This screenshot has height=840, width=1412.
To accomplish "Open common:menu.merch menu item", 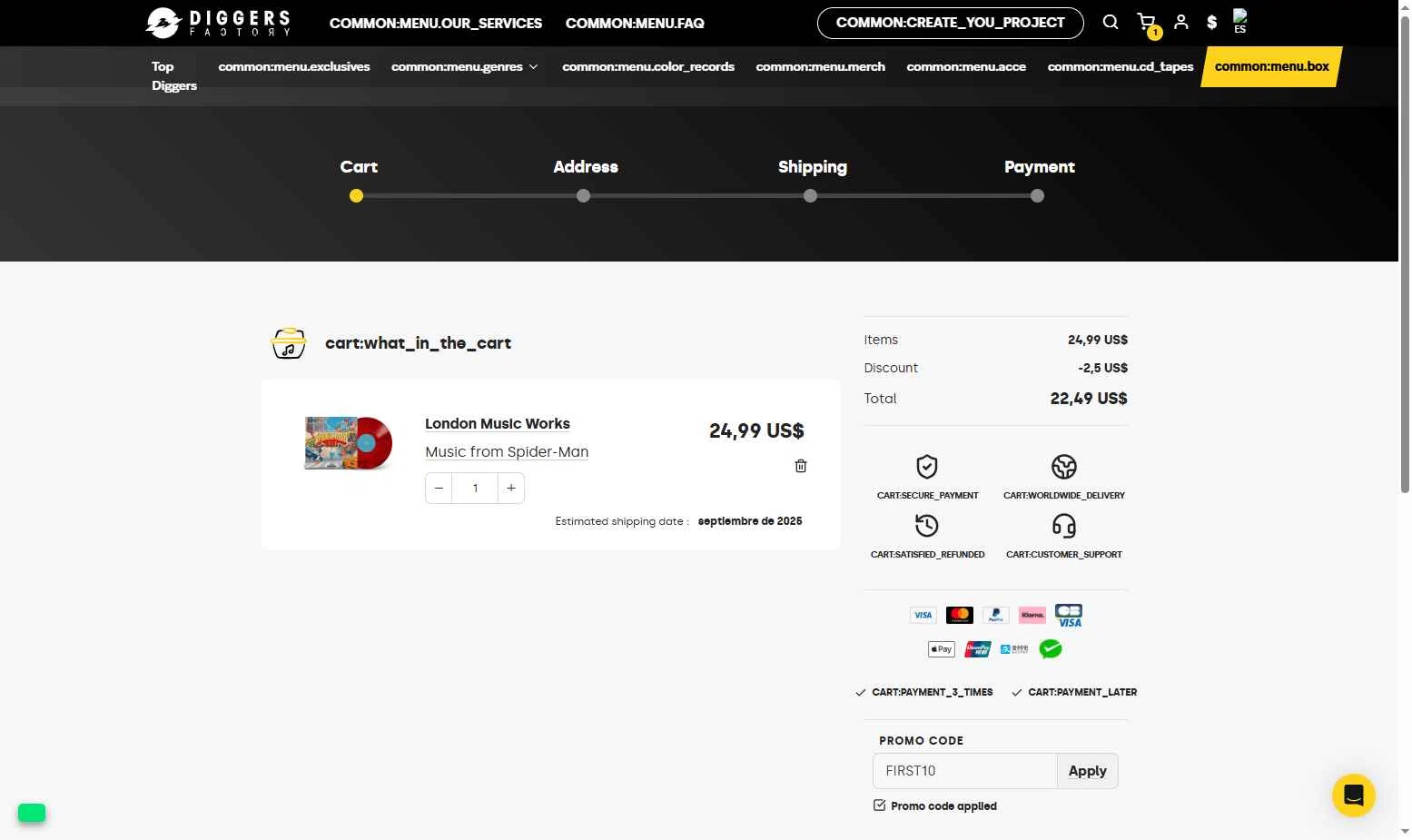I will (x=821, y=66).
